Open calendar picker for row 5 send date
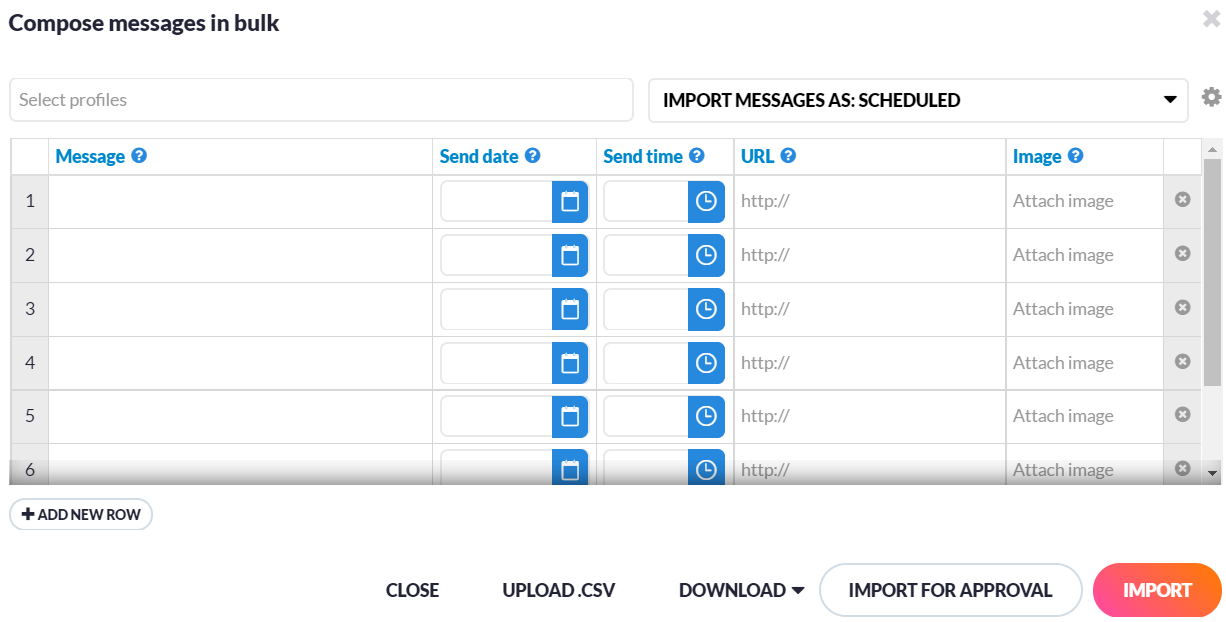 [x=570, y=416]
